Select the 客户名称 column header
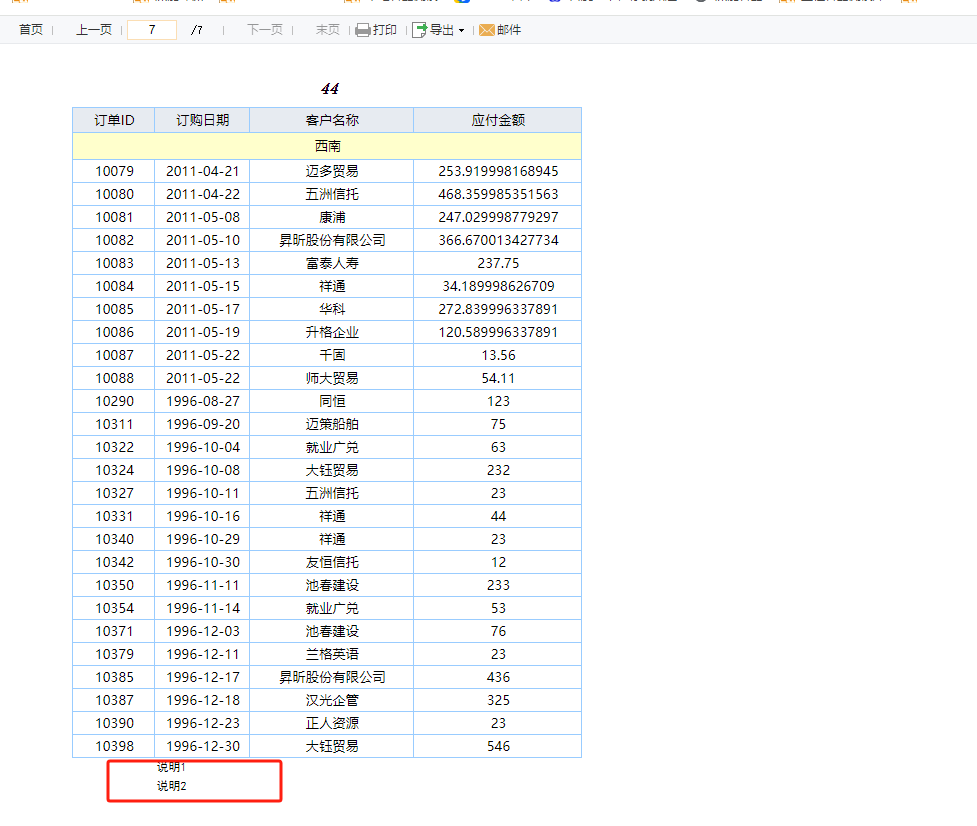 [x=331, y=120]
